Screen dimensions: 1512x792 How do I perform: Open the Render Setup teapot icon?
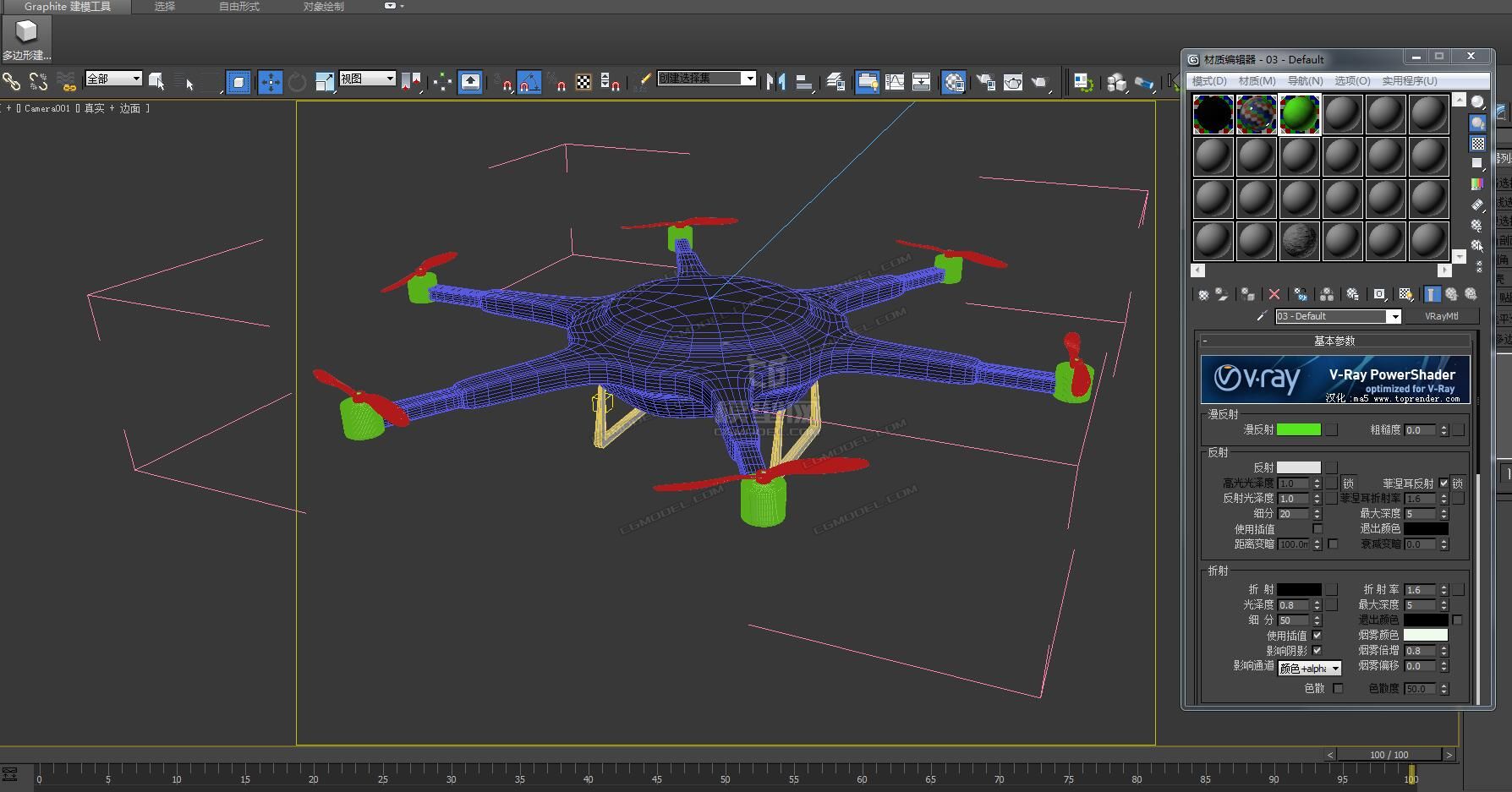986,82
